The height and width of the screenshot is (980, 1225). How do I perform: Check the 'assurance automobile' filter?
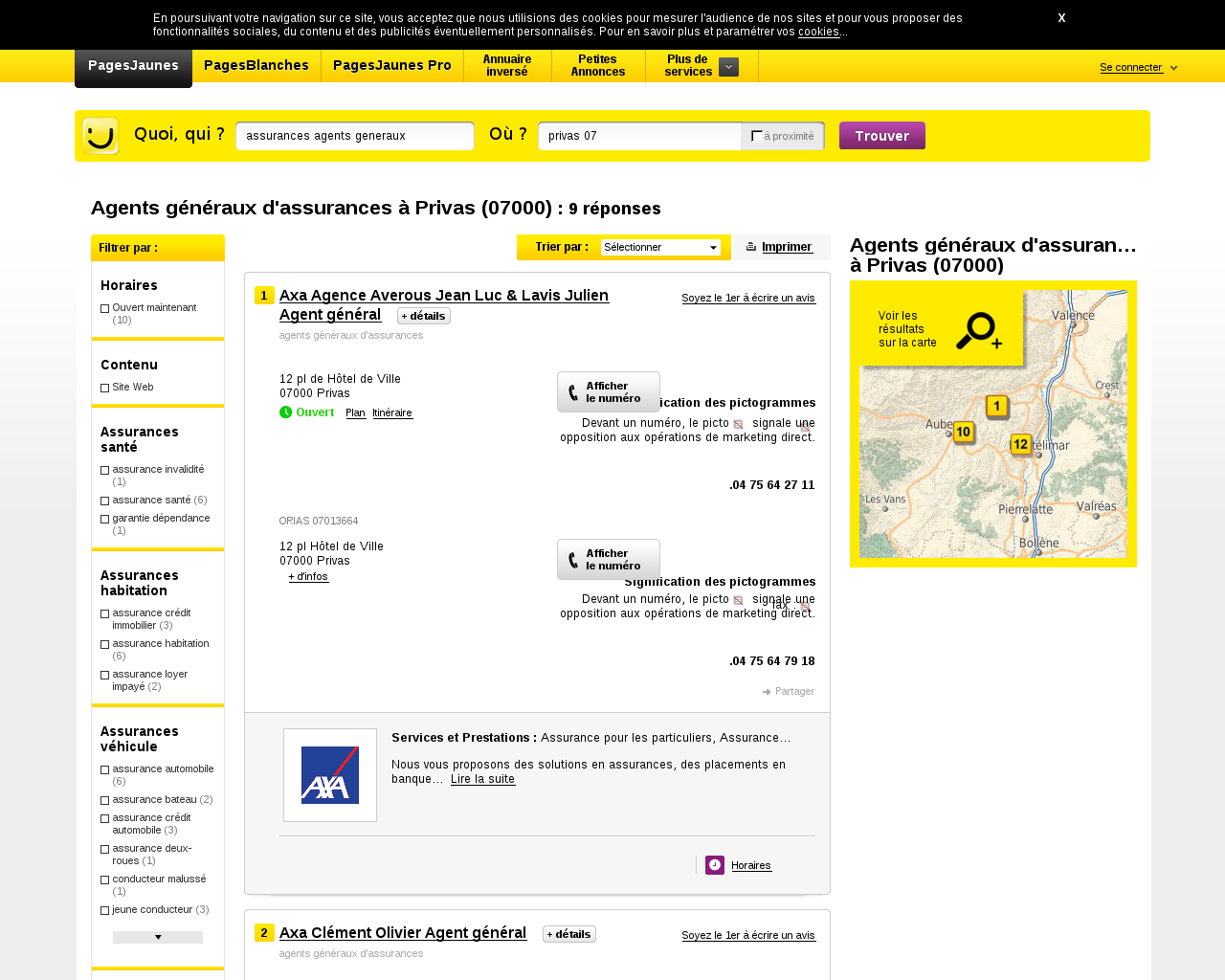105,769
